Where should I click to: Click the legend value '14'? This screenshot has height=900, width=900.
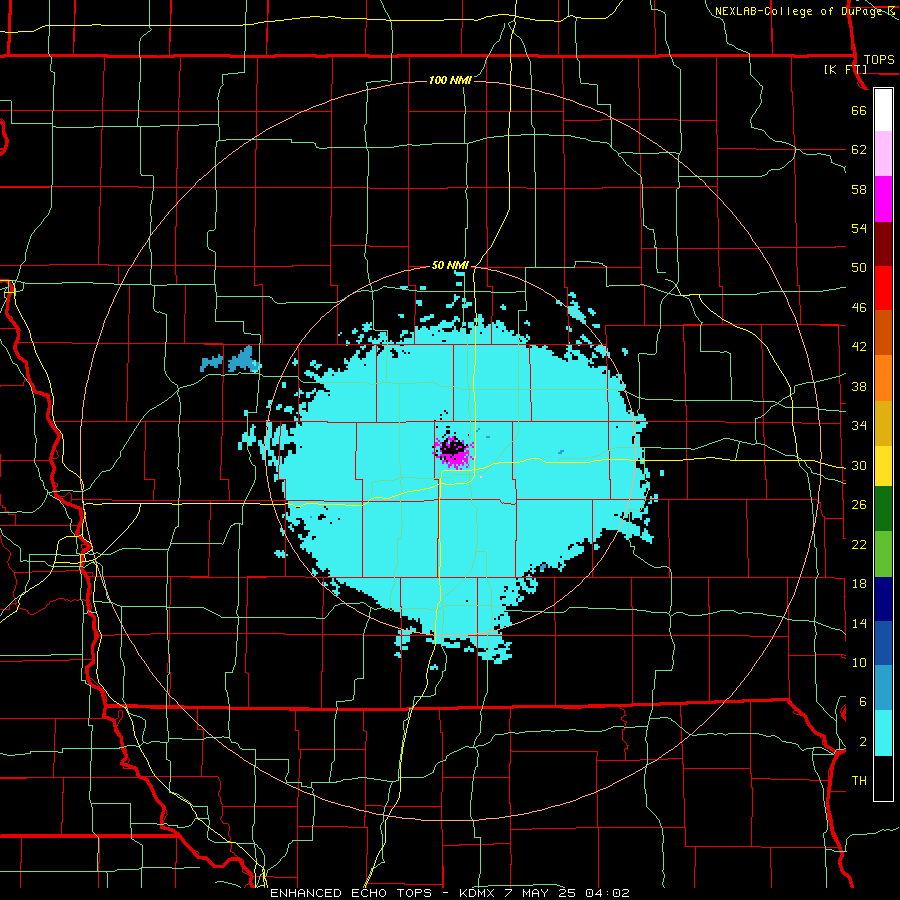(859, 623)
